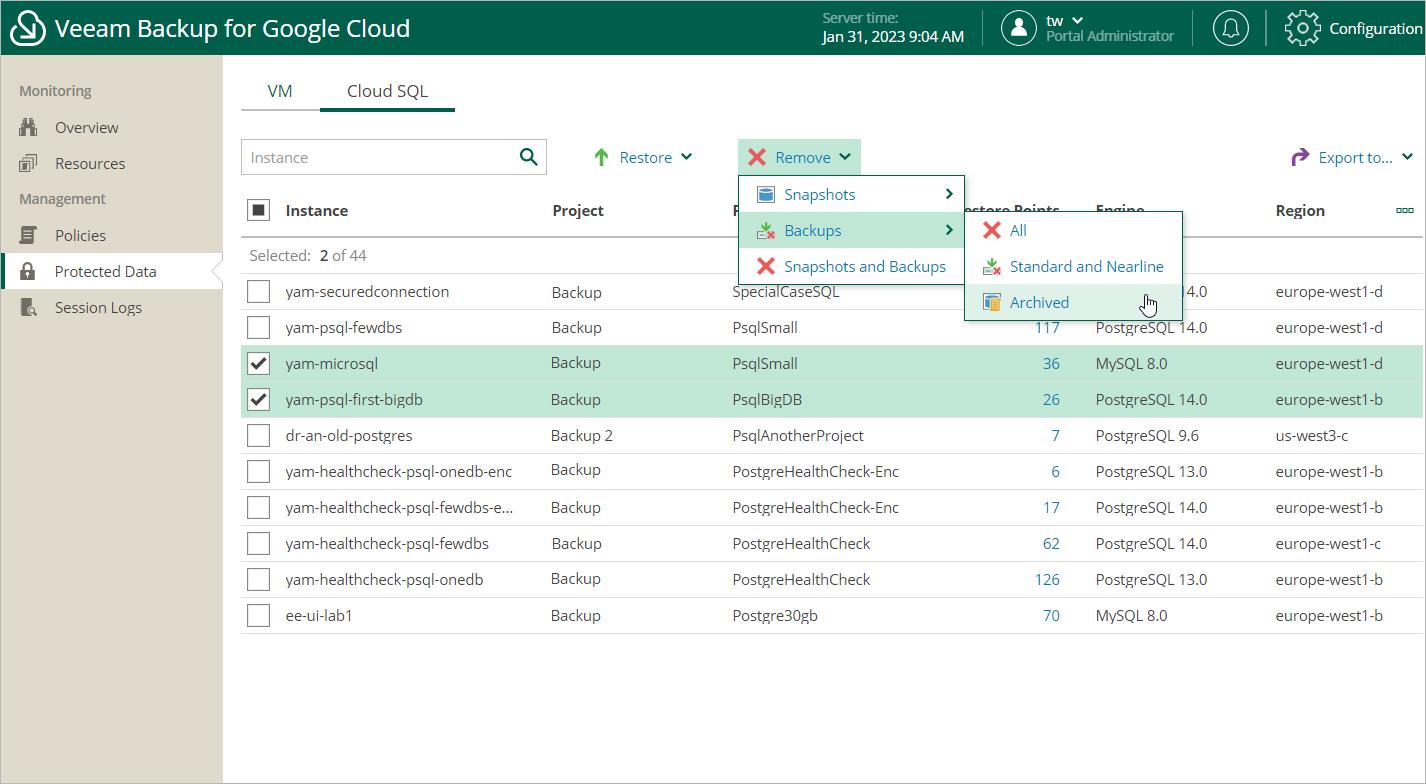Click the search magnifier icon
Screen dimensions: 1426x784
pyautogui.click(x=529, y=157)
